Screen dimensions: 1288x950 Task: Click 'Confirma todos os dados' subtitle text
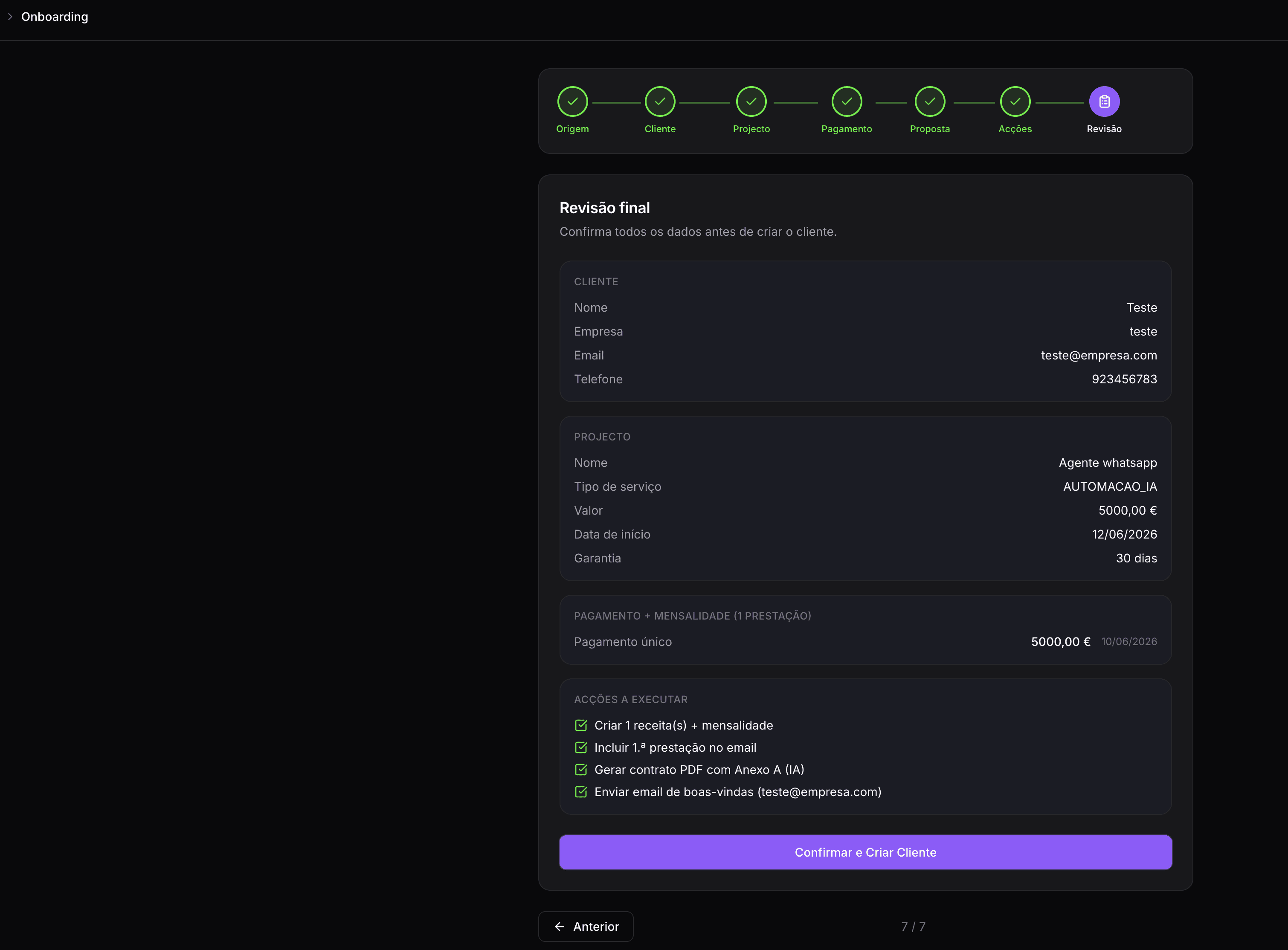click(x=698, y=232)
